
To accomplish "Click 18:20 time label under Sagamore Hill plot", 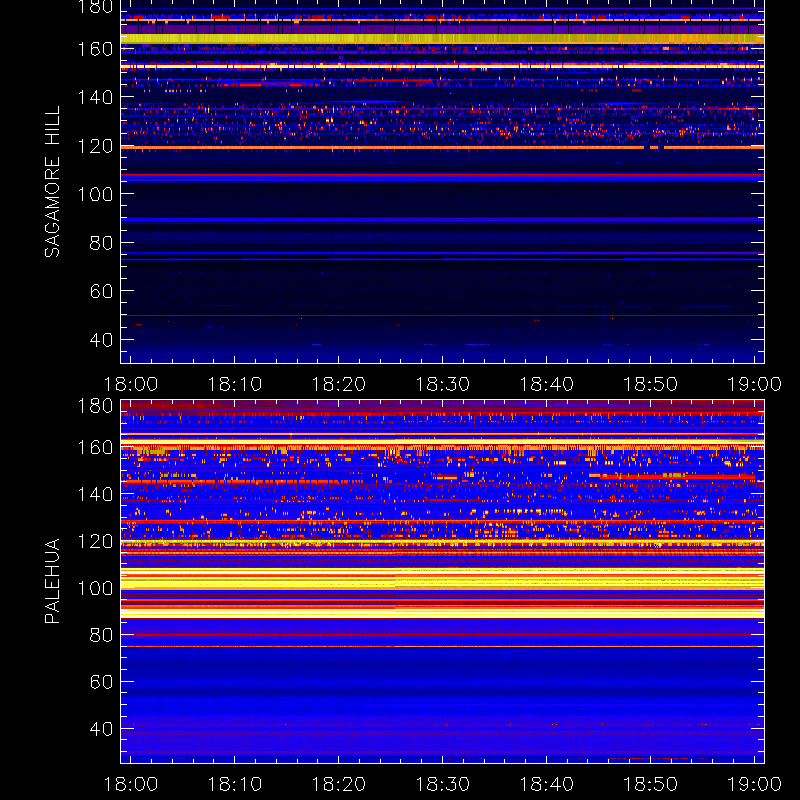I will pos(339,384).
